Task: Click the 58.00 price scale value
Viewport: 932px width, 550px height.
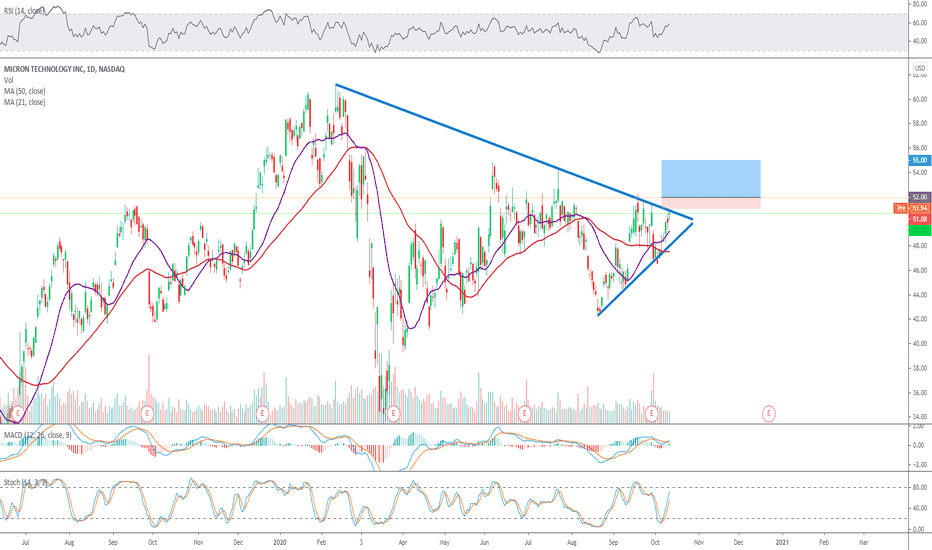Action: click(920, 124)
